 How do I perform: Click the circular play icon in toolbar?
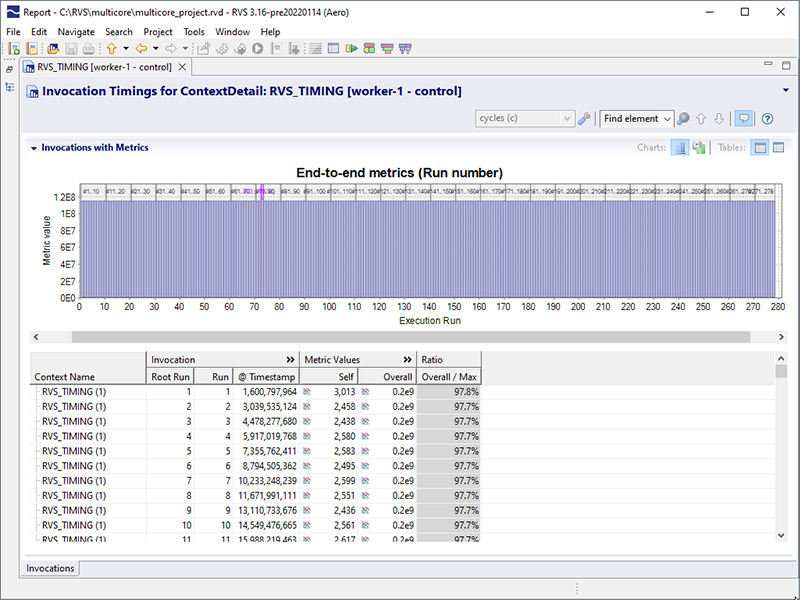point(258,48)
